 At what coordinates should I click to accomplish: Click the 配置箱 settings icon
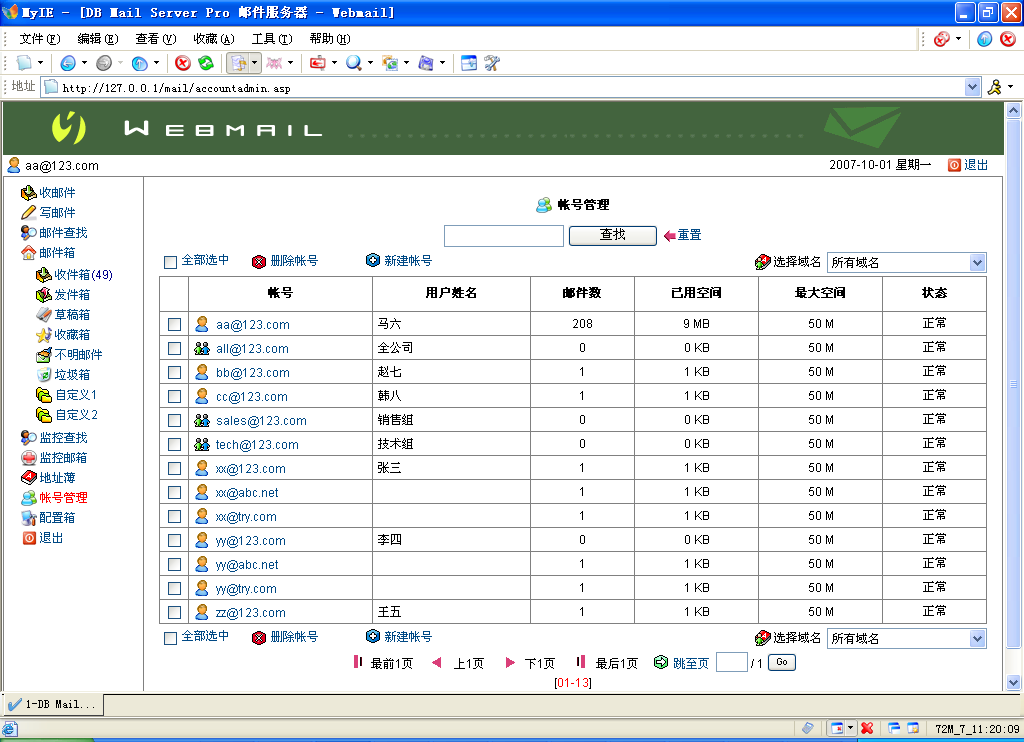28,518
